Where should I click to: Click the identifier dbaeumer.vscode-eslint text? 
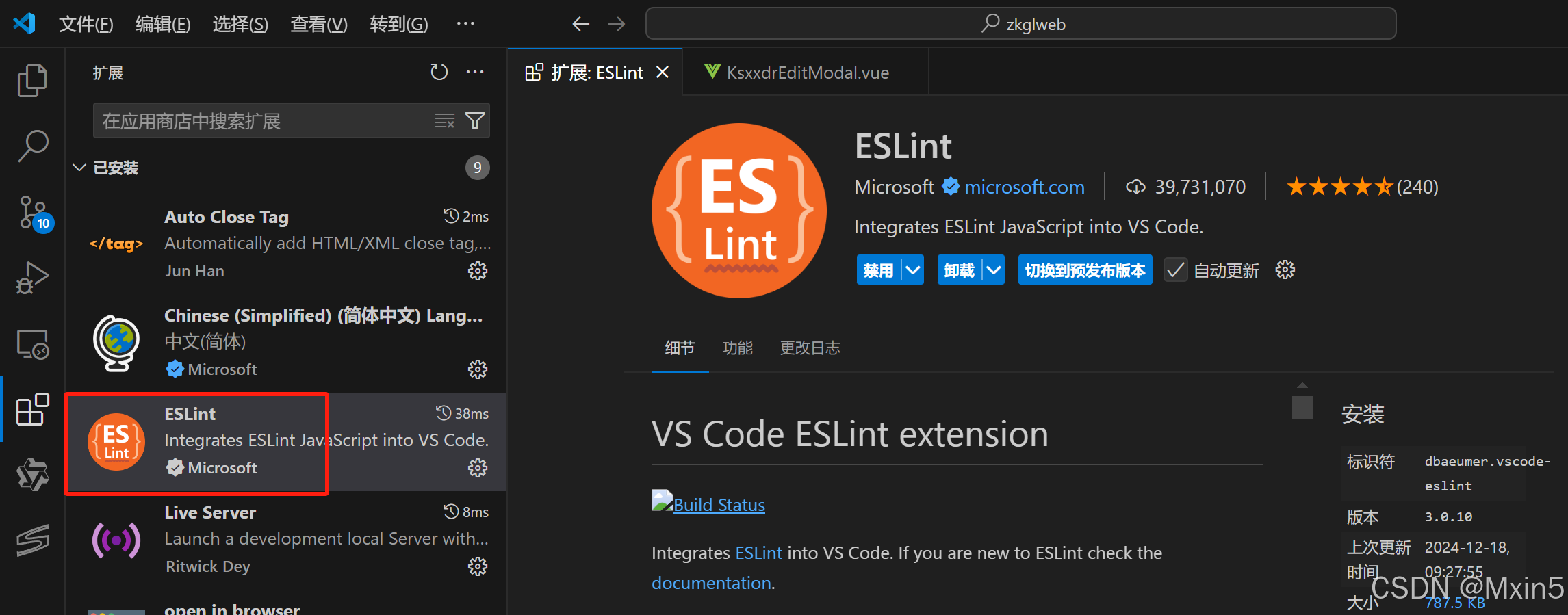coord(1487,473)
